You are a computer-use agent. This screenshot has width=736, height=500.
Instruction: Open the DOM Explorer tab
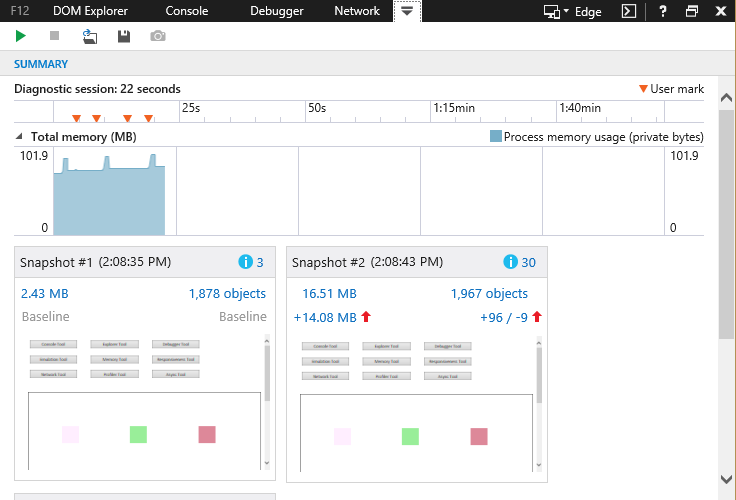point(90,11)
